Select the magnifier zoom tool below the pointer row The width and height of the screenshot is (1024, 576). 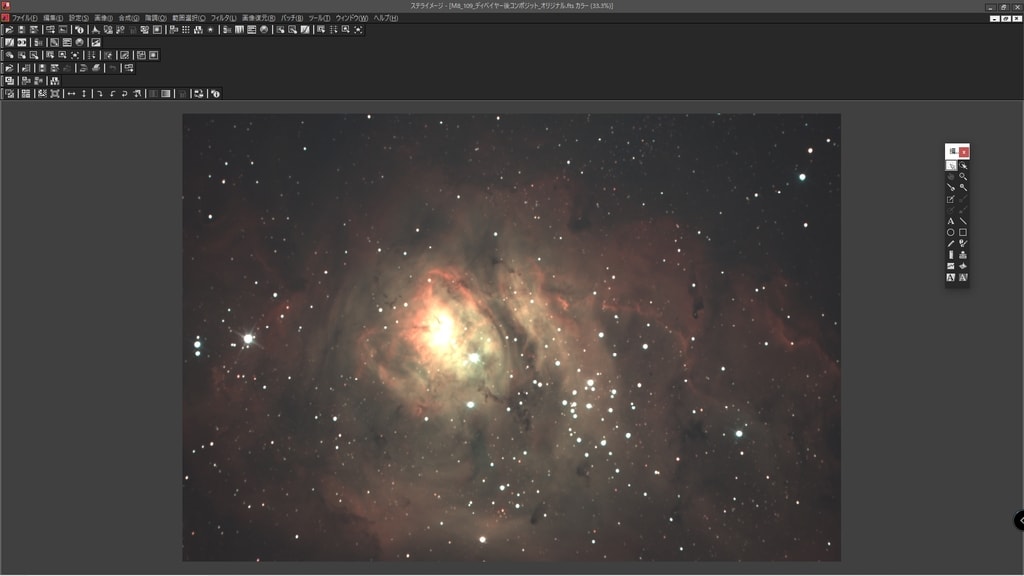tap(963, 176)
